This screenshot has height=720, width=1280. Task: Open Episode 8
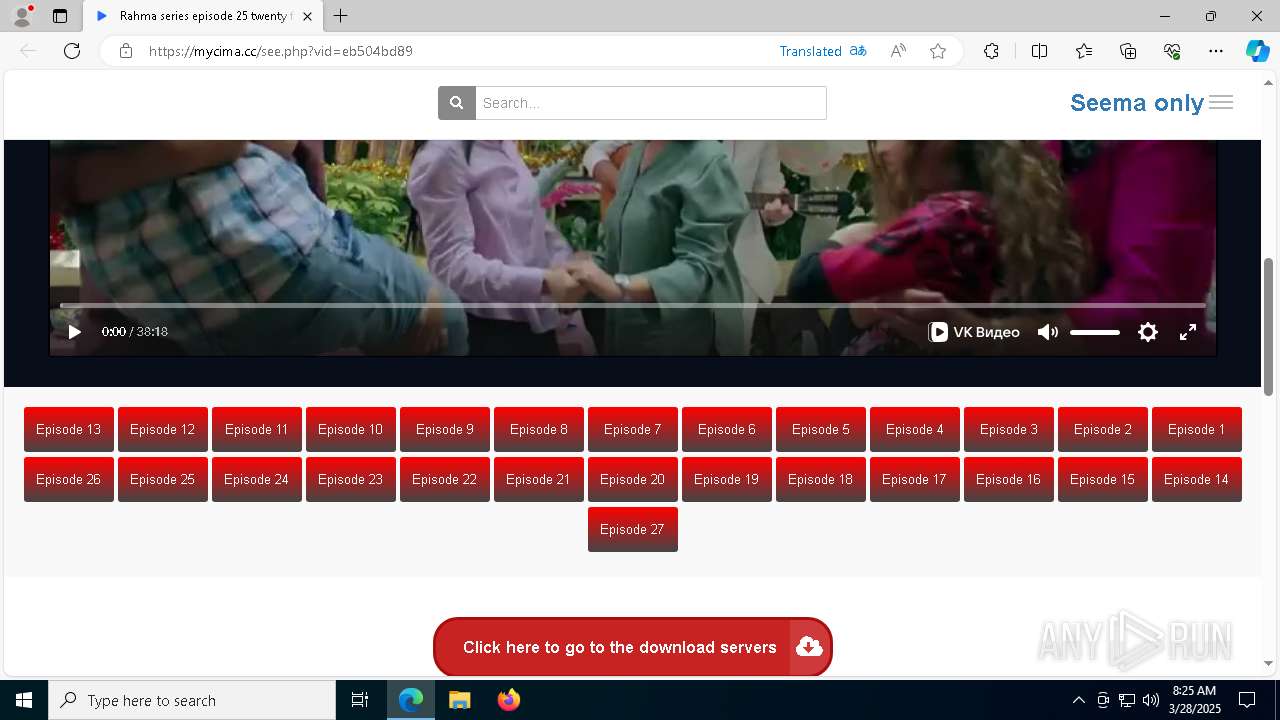pyautogui.click(x=539, y=429)
